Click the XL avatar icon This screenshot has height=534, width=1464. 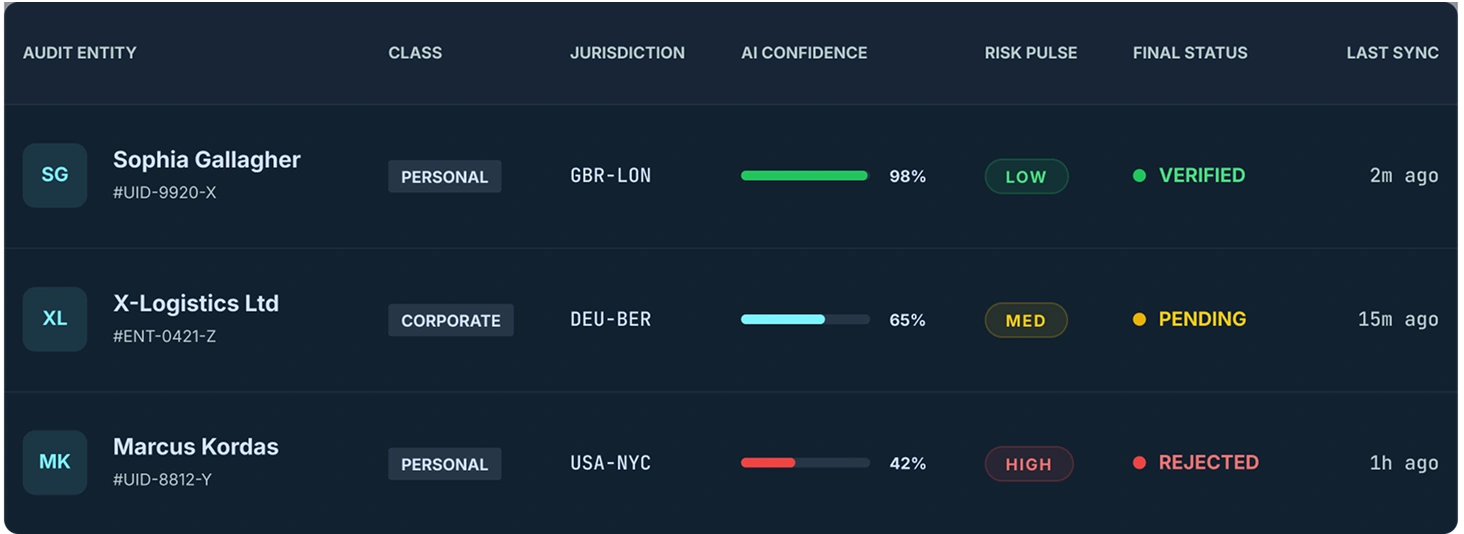pos(55,319)
